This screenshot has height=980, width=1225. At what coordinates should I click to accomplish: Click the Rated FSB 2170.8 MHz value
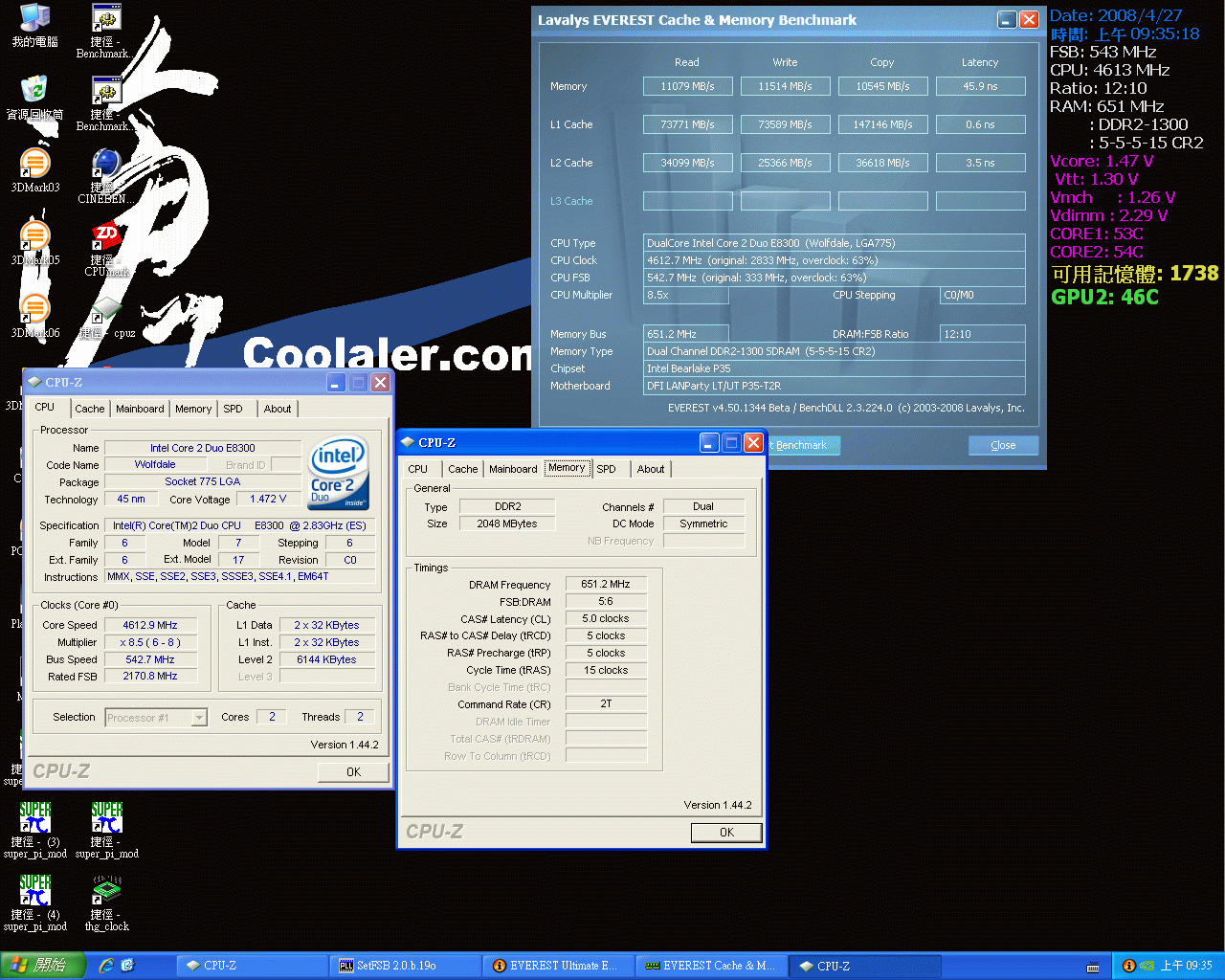click(x=150, y=676)
